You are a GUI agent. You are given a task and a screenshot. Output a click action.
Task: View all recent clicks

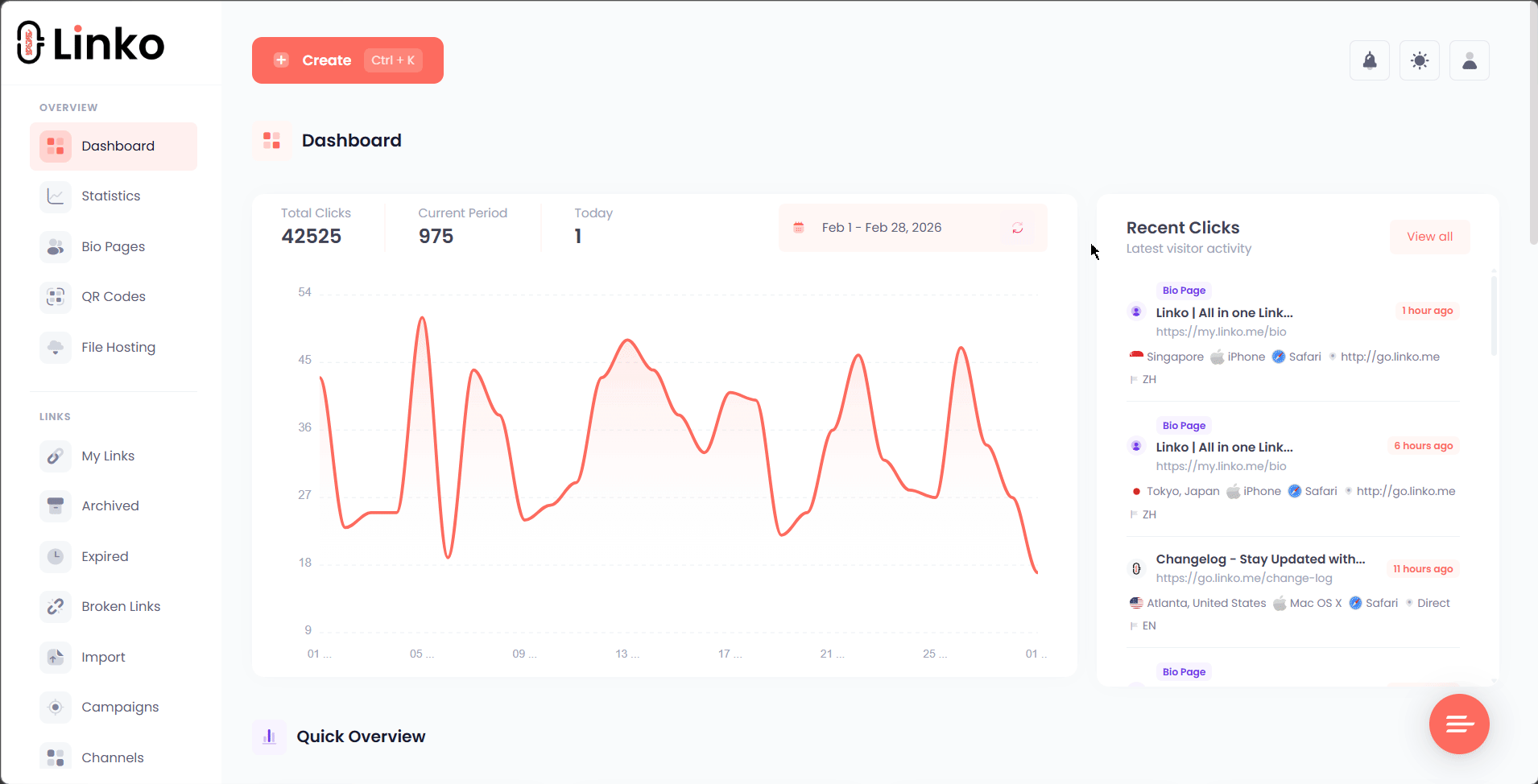point(1428,236)
